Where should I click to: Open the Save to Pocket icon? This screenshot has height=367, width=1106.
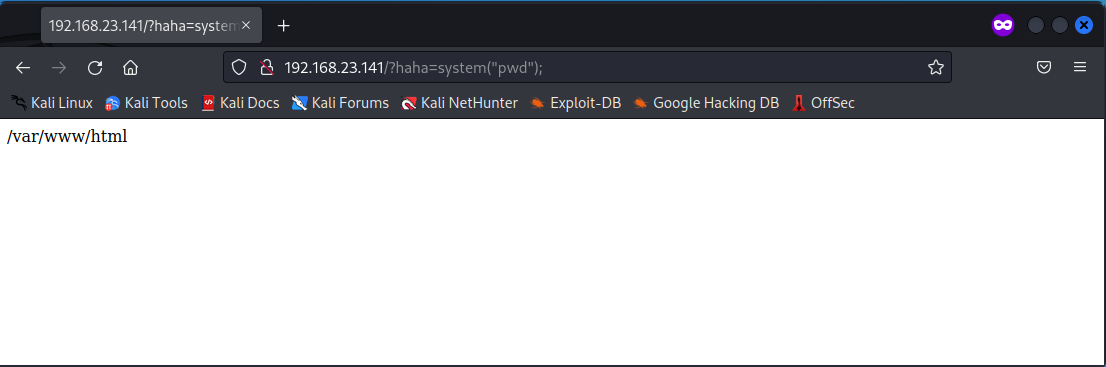pyautogui.click(x=1044, y=68)
